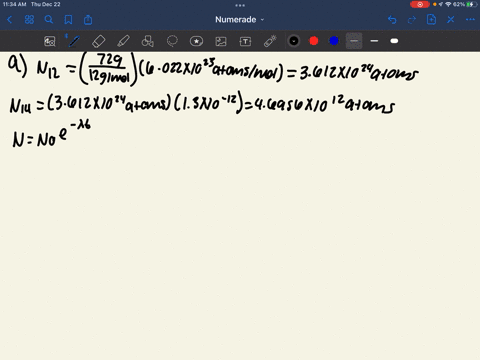Screen dimensions: 480x360
Task: Select the Shapes tool
Action: (x=147, y=41)
